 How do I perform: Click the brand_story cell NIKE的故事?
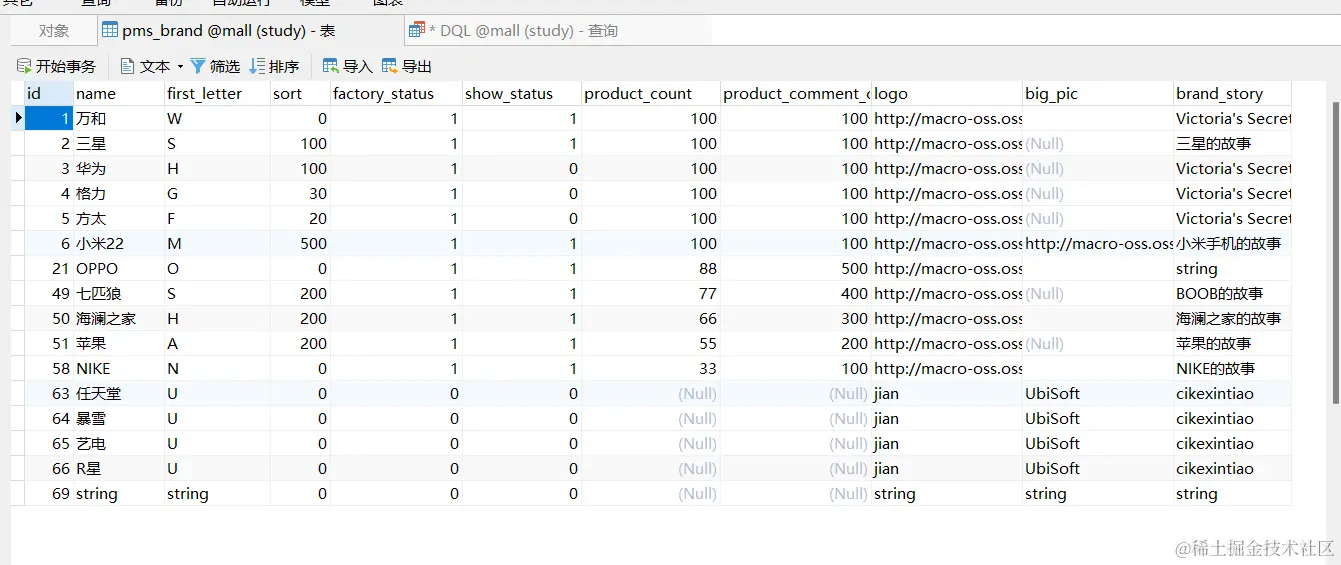point(1232,368)
